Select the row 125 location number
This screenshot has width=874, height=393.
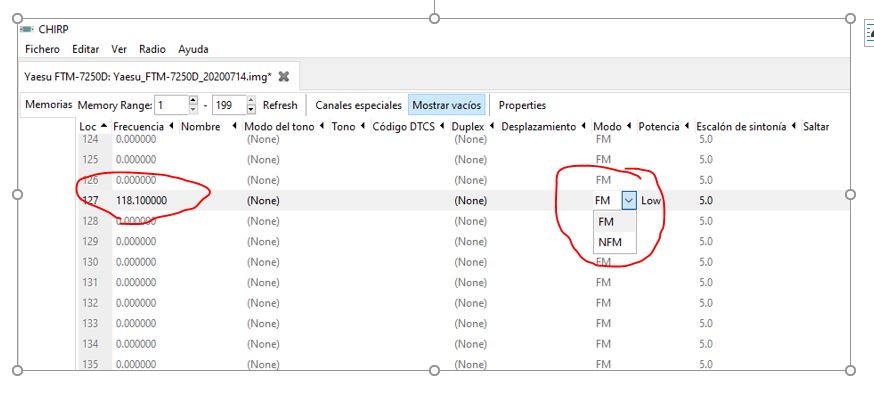point(90,159)
